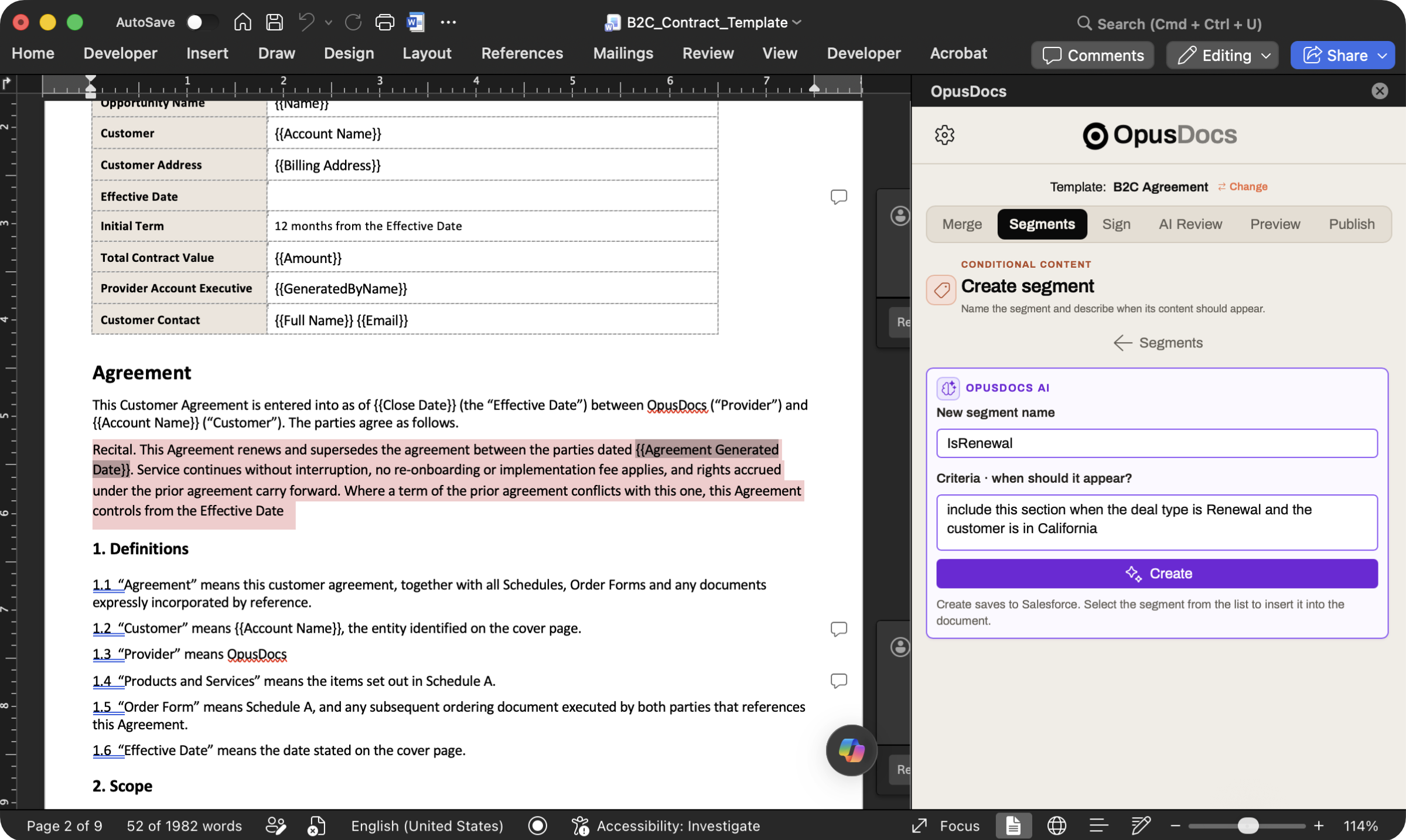Open the comment bubble beside Effective Date row
Image resolution: width=1406 pixels, height=840 pixels.
(838, 197)
